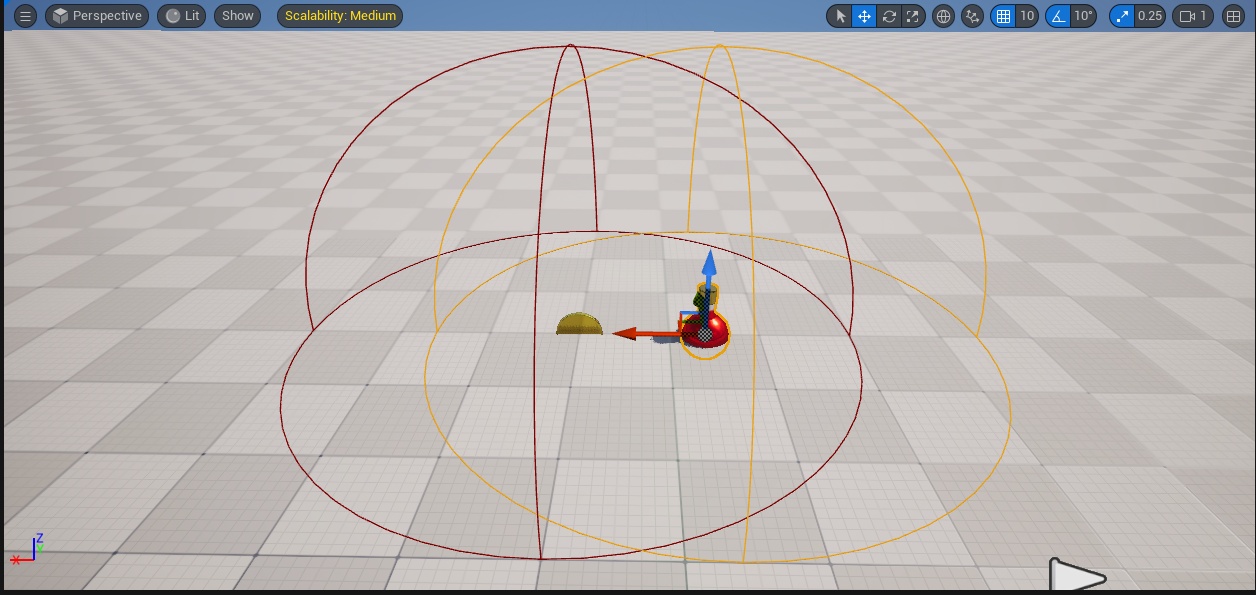Open the Lit view mode dropdown

[x=181, y=16]
